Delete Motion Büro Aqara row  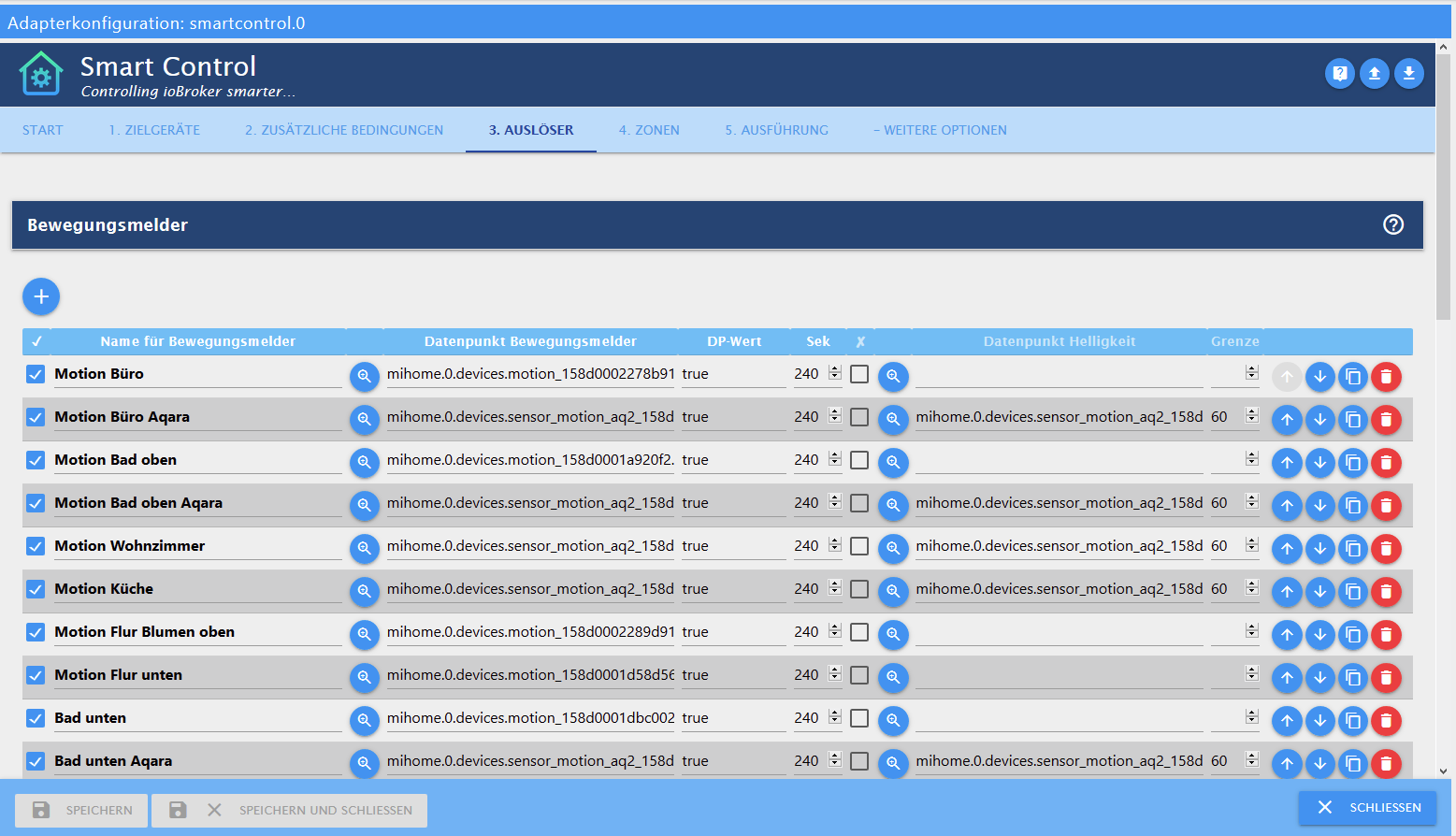click(x=1386, y=419)
